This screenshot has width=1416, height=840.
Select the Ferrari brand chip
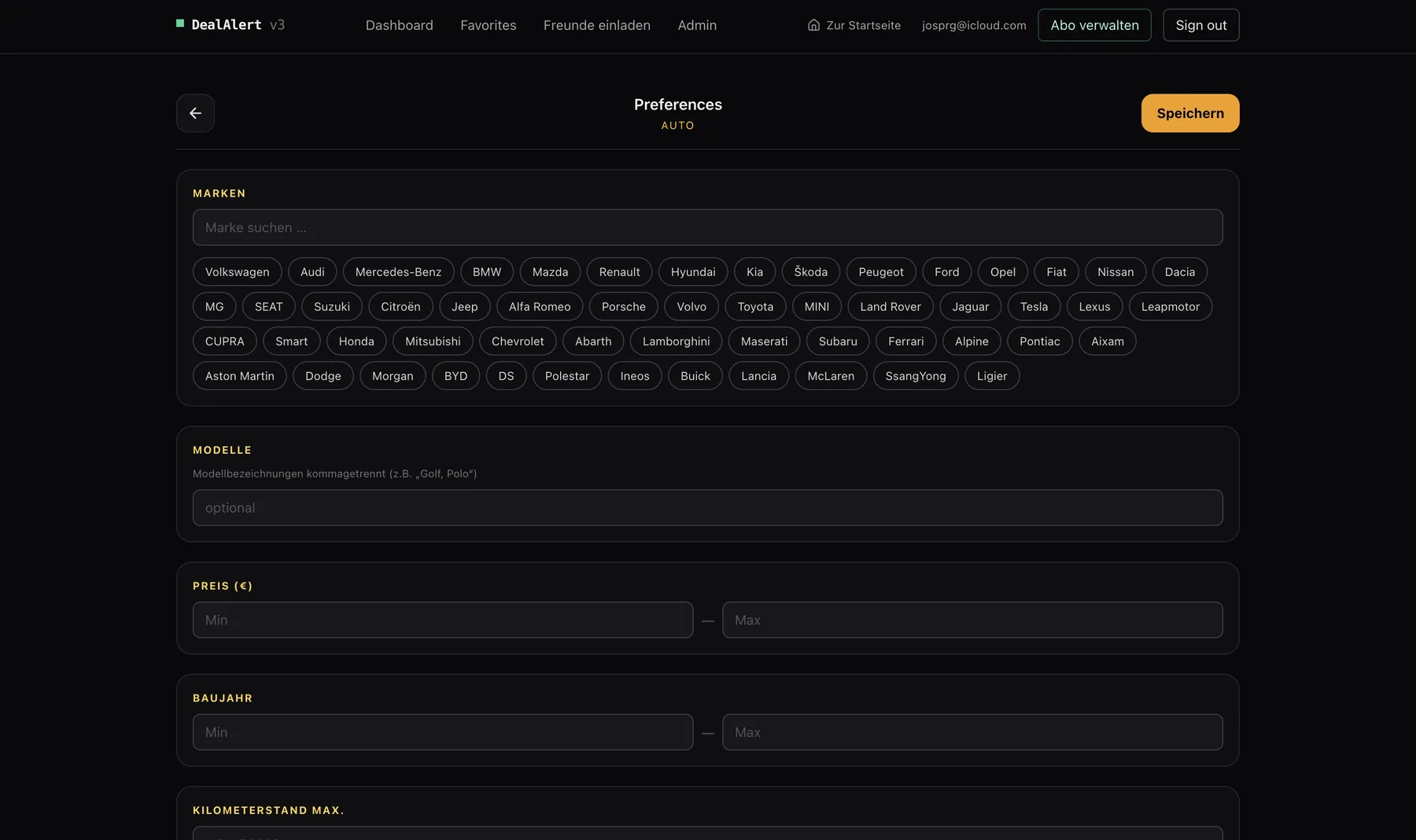906,341
